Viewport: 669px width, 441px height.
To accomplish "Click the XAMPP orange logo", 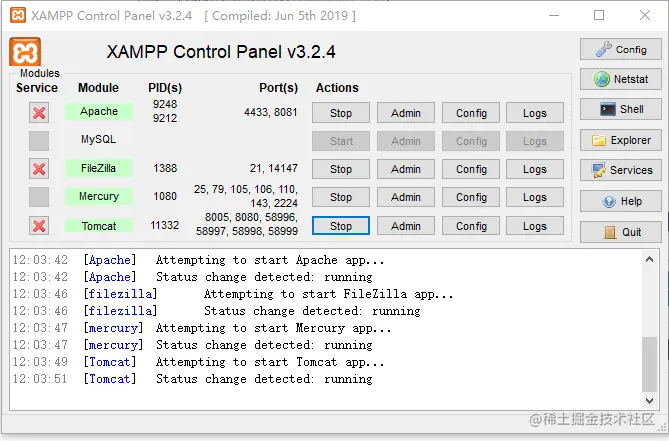I will pos(25,52).
